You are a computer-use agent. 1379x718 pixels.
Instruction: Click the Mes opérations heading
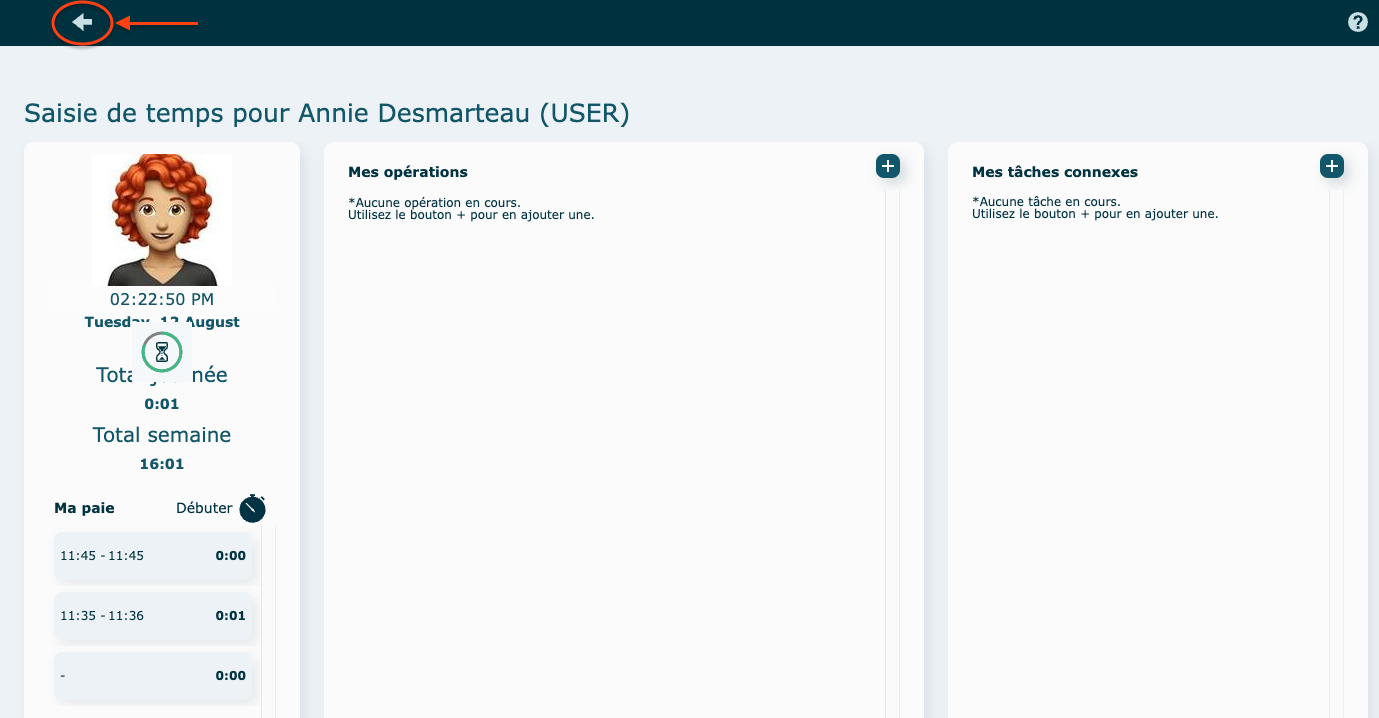coord(408,172)
